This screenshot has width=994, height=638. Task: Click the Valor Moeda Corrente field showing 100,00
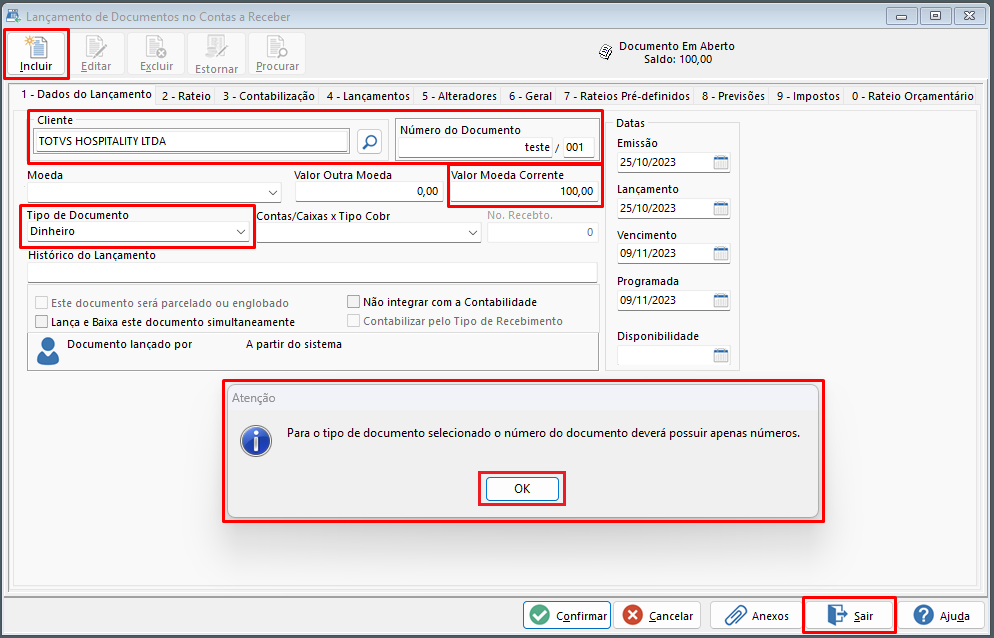point(524,192)
